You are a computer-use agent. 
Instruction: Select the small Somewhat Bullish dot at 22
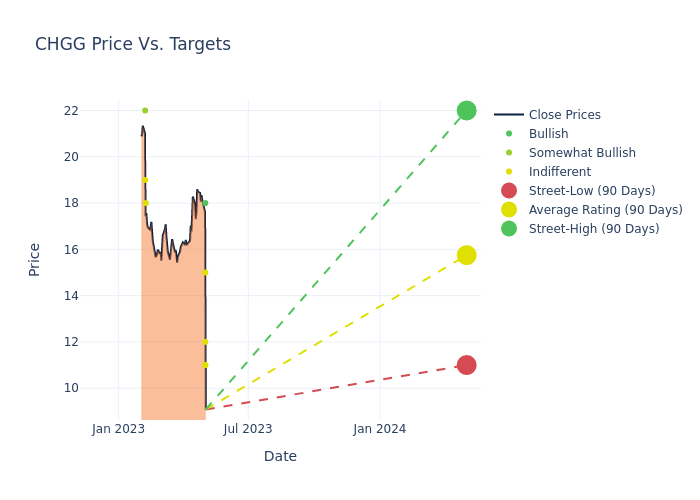tap(145, 111)
